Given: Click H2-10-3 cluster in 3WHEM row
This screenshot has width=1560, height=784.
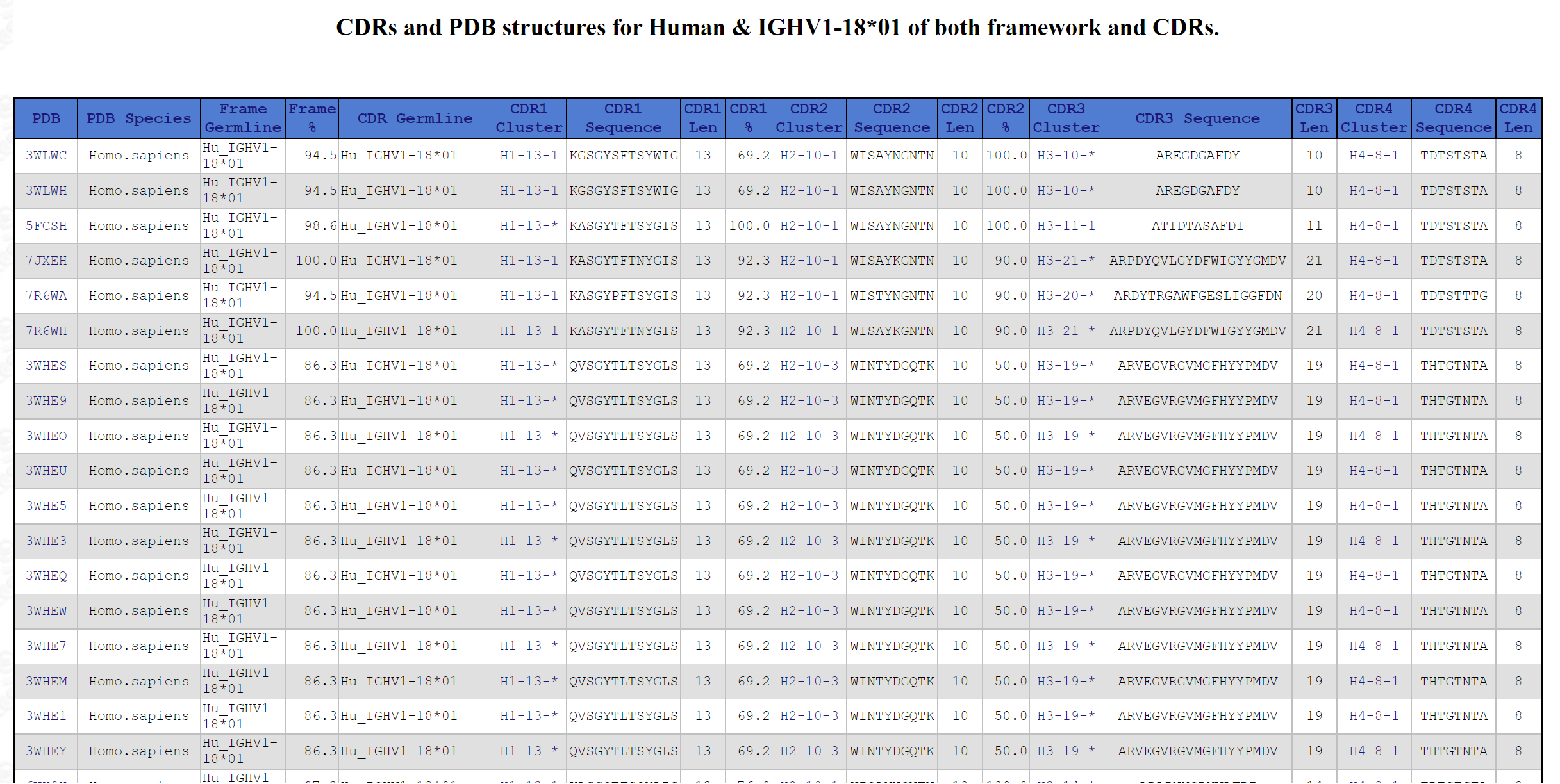Looking at the screenshot, I should tap(809, 682).
